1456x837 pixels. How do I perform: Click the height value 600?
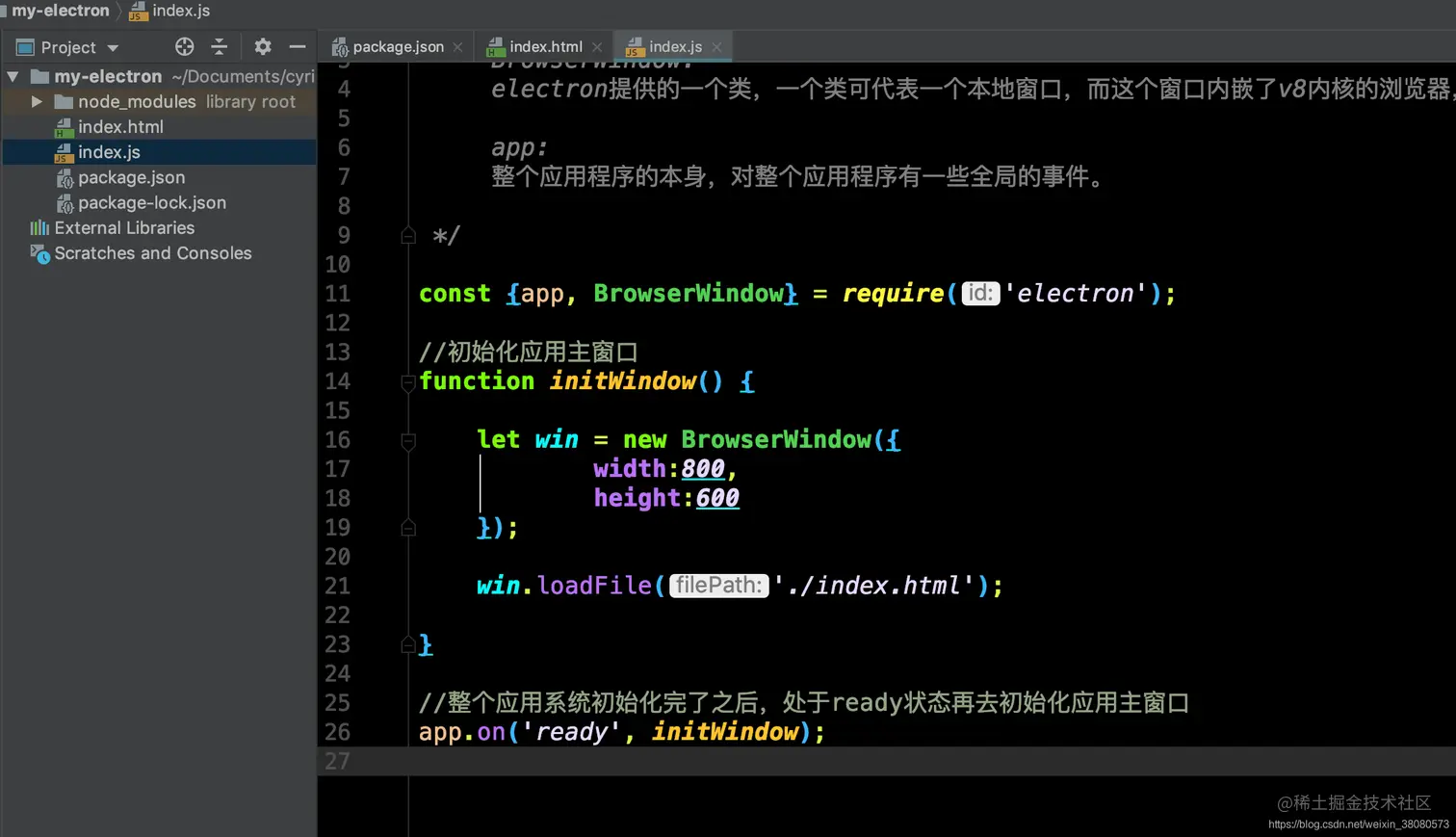click(717, 498)
